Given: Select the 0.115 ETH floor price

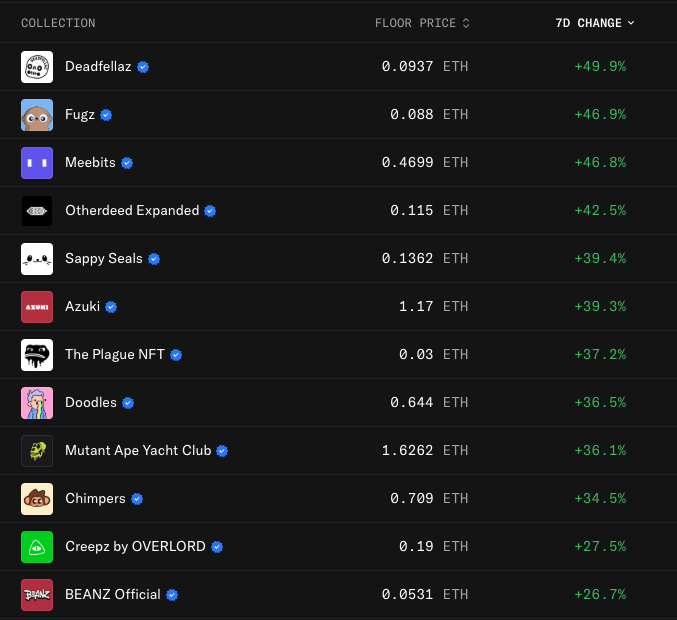Looking at the screenshot, I should pos(429,211).
